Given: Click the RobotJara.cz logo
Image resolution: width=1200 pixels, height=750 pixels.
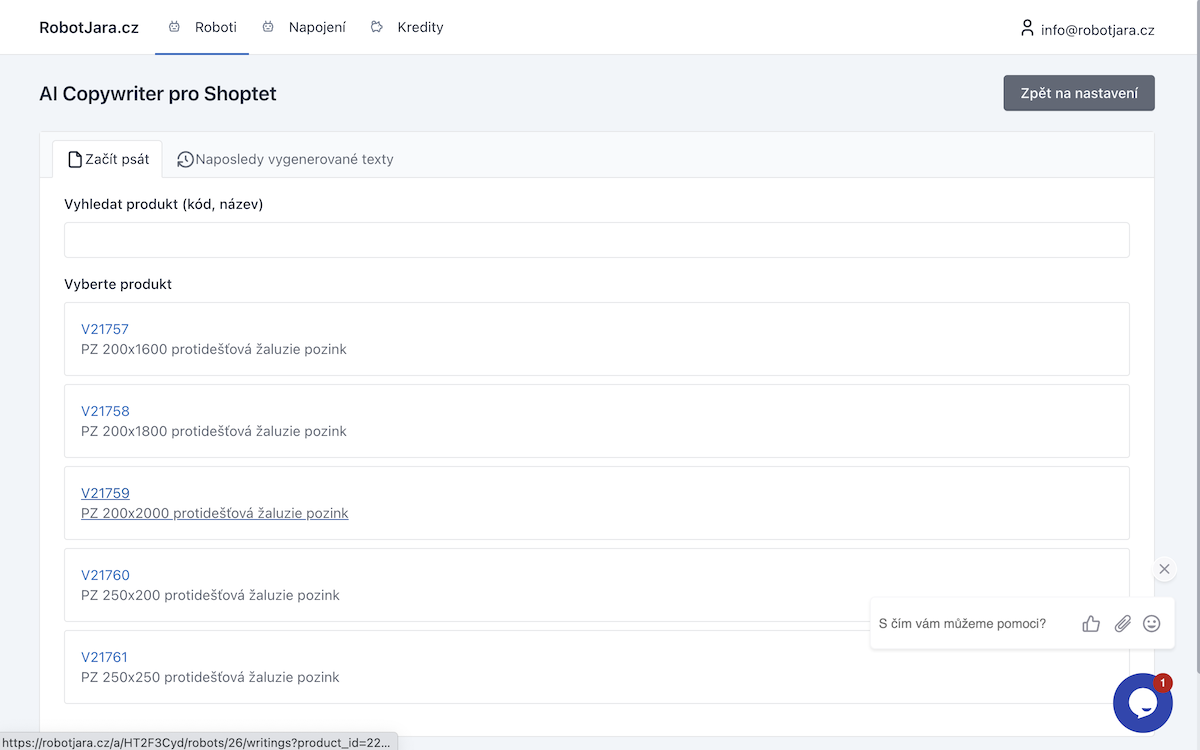Looking at the screenshot, I should 89,28.
